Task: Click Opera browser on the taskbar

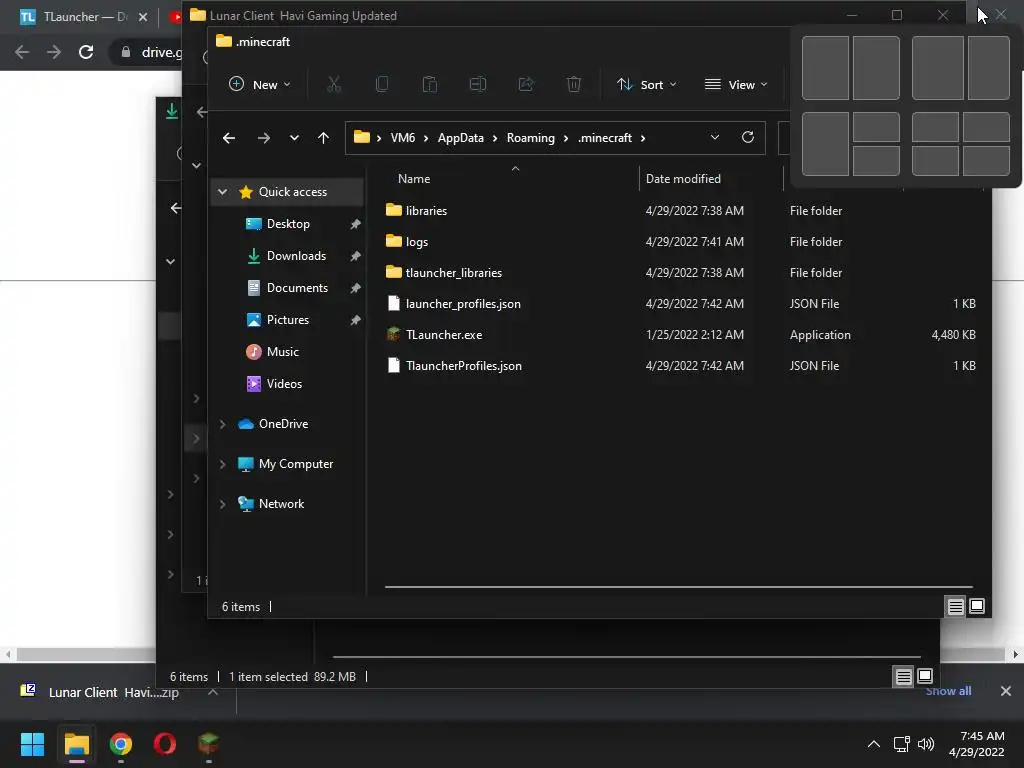Action: pos(165,744)
